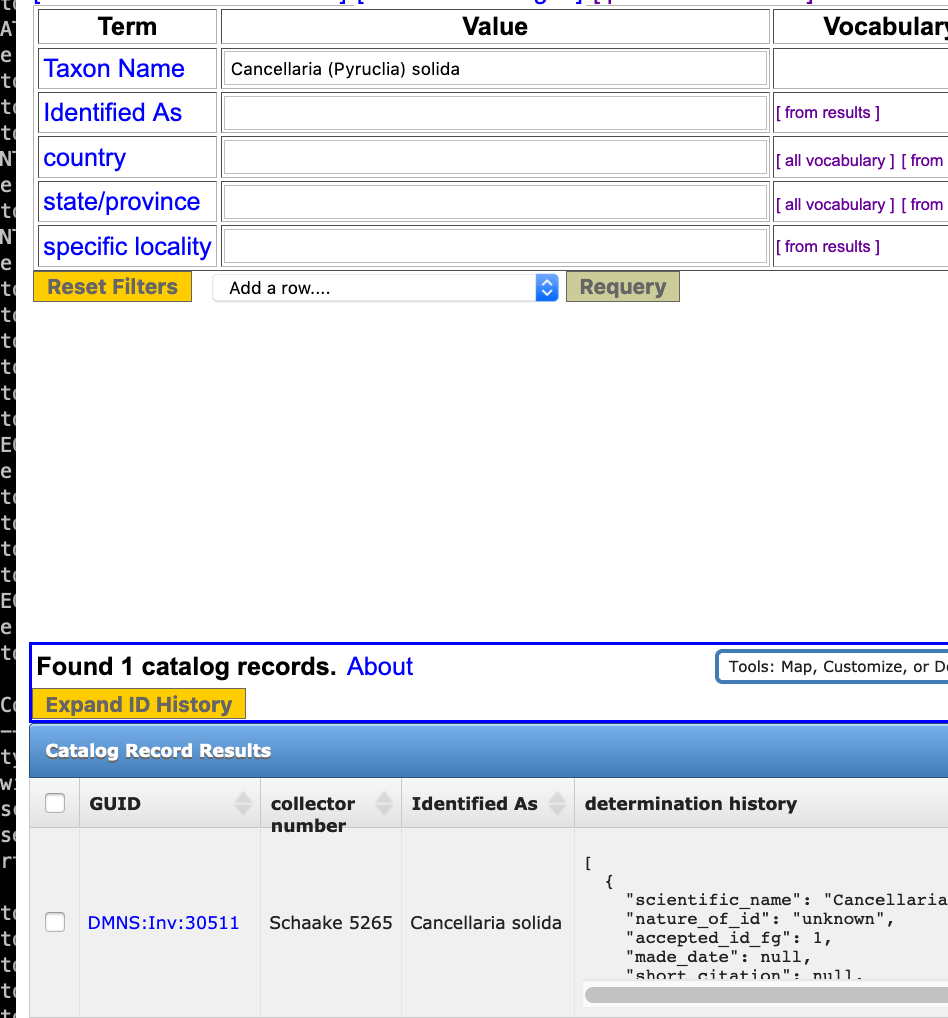Click the 'Found 1 catalog records.' text
Viewport: 948px width, 1018px height.
click(186, 666)
